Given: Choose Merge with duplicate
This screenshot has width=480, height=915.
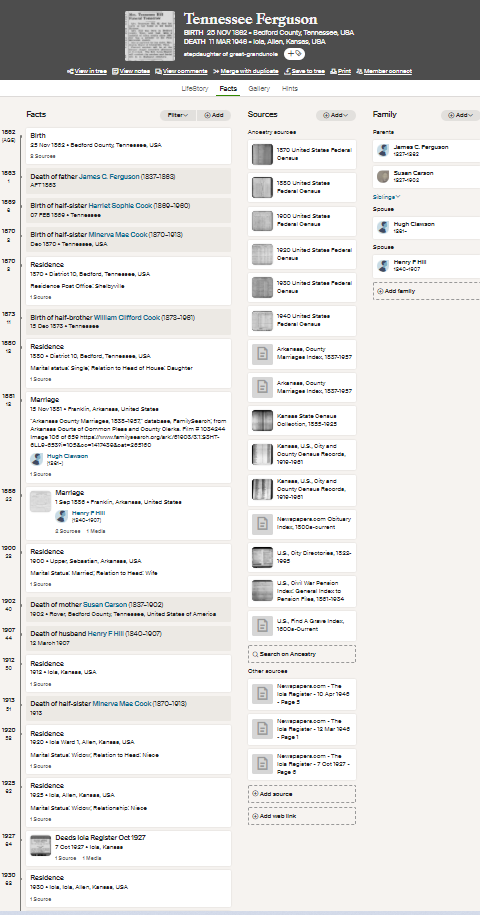Looking at the screenshot, I should [246, 71].
